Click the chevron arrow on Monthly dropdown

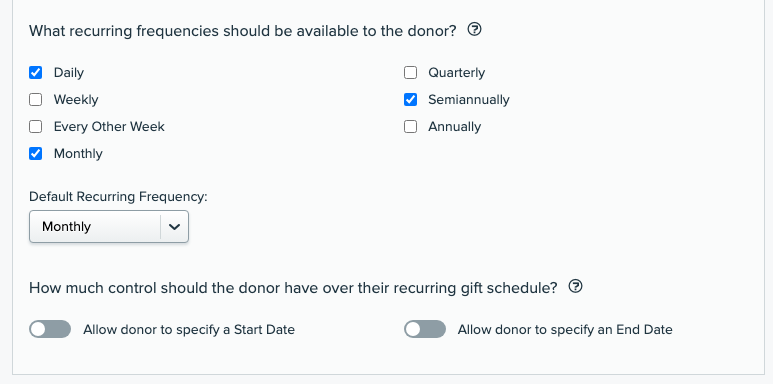click(x=175, y=227)
